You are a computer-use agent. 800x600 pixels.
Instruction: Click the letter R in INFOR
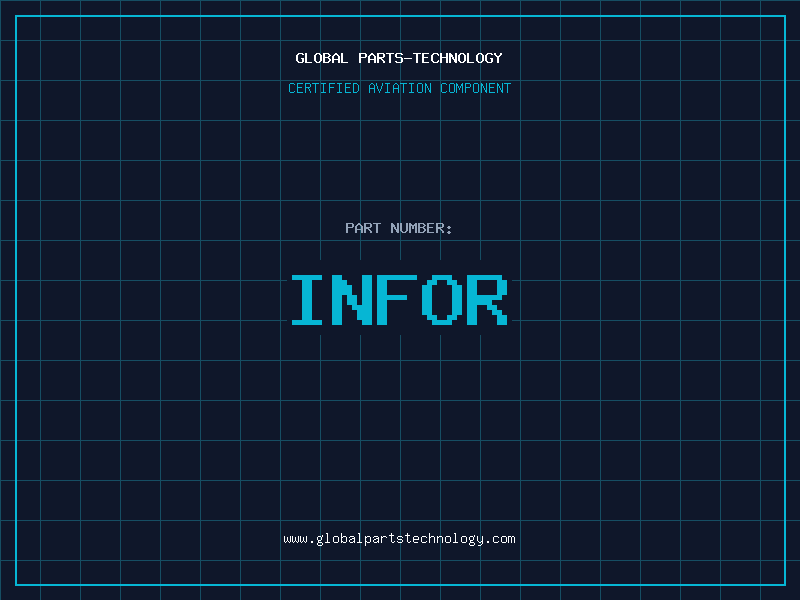click(x=487, y=301)
